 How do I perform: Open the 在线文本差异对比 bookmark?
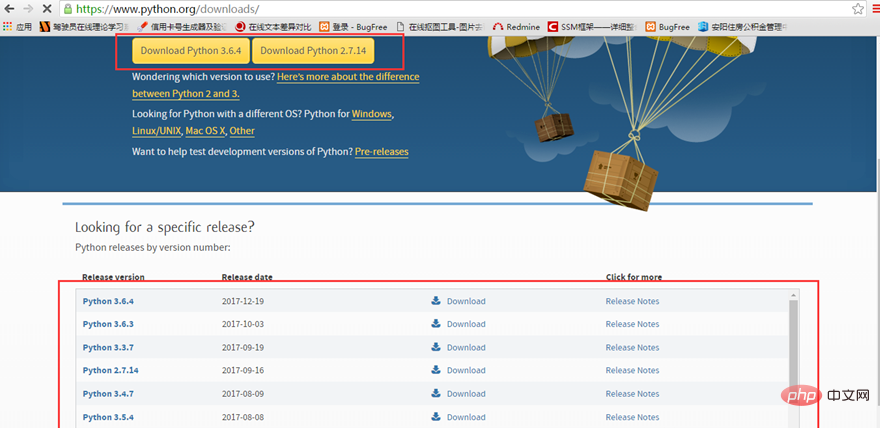(x=274, y=26)
